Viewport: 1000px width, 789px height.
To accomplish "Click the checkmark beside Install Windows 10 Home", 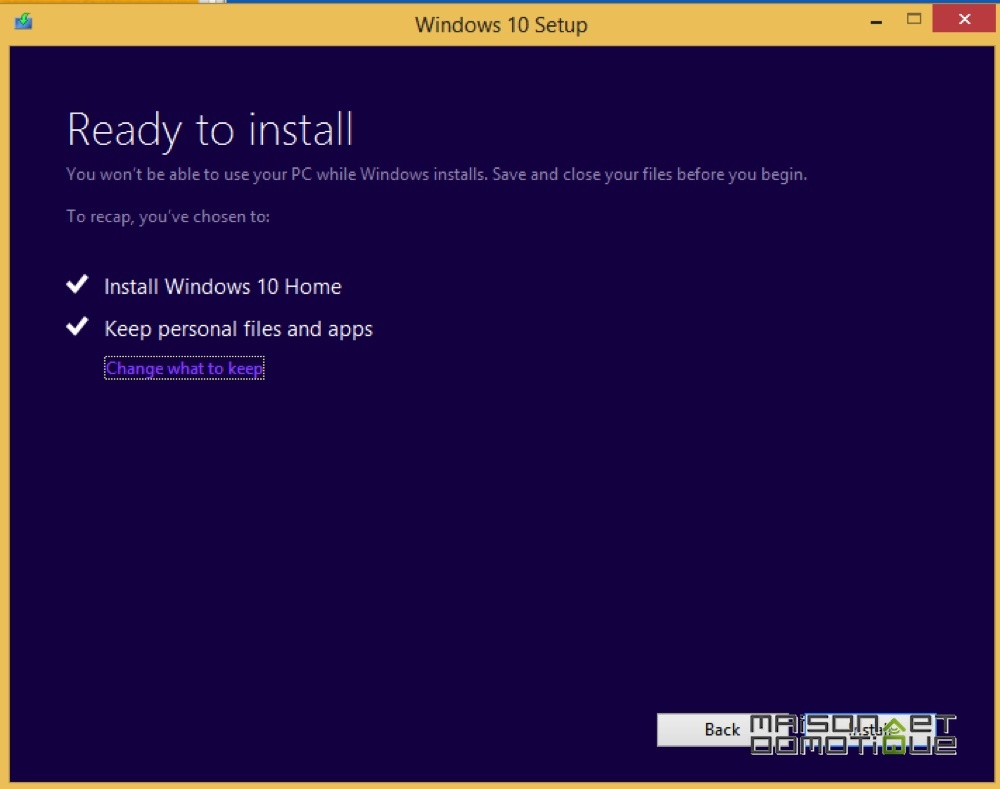I will click(x=77, y=284).
